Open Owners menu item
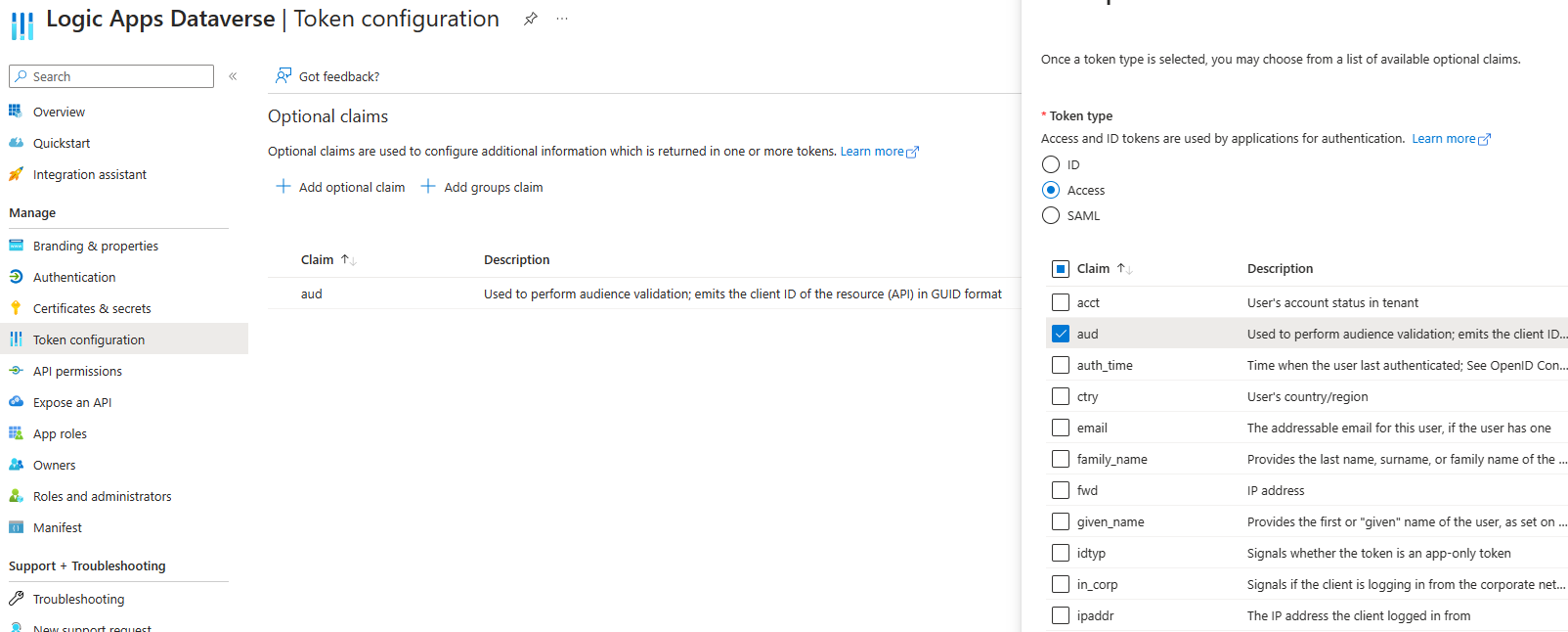 54,466
